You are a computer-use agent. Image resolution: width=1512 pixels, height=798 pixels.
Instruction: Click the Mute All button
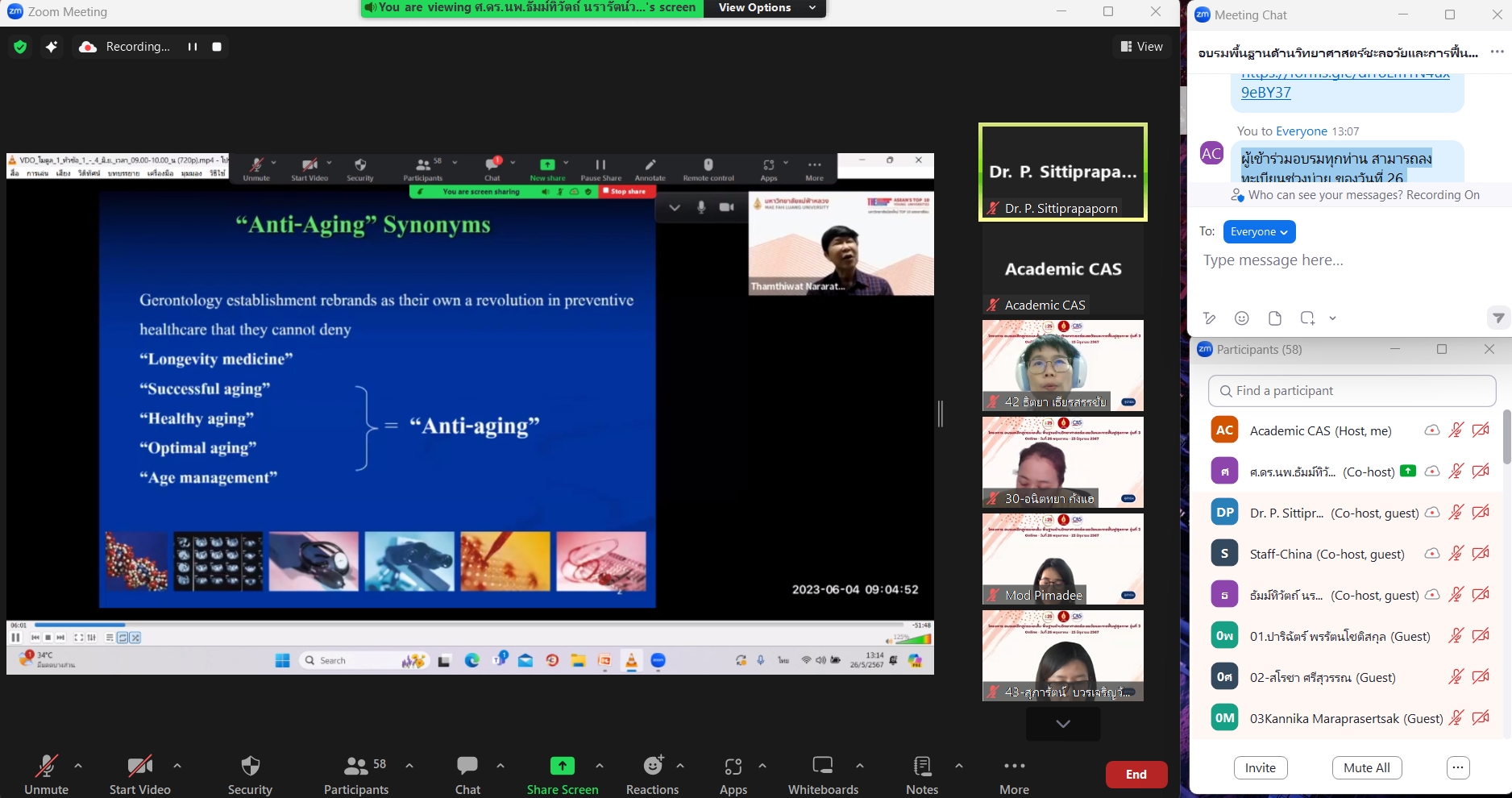1366,768
